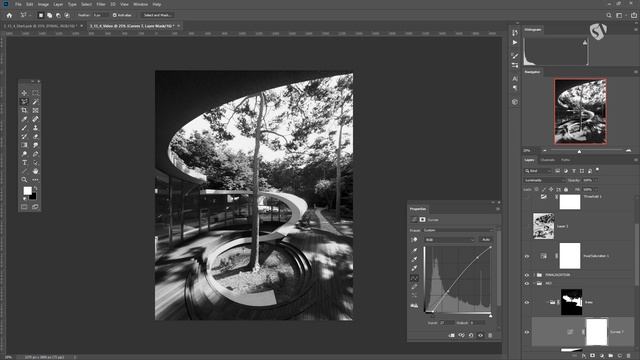Open the search icon in options bar
640x360 pixels.
609,15
